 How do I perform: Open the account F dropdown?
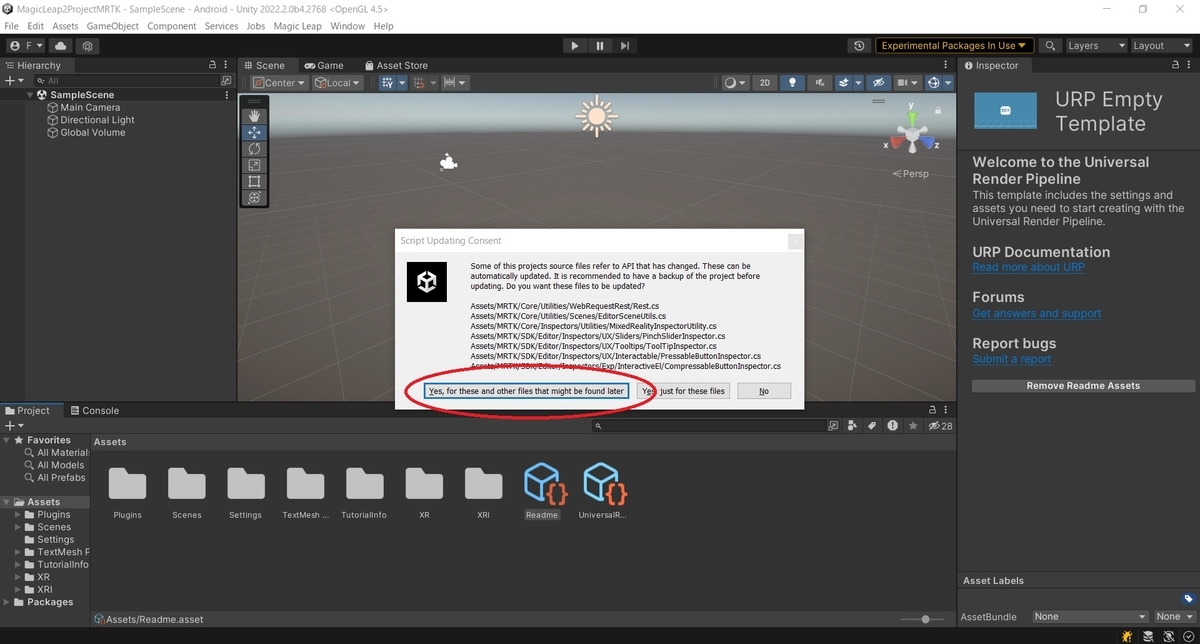point(26,46)
